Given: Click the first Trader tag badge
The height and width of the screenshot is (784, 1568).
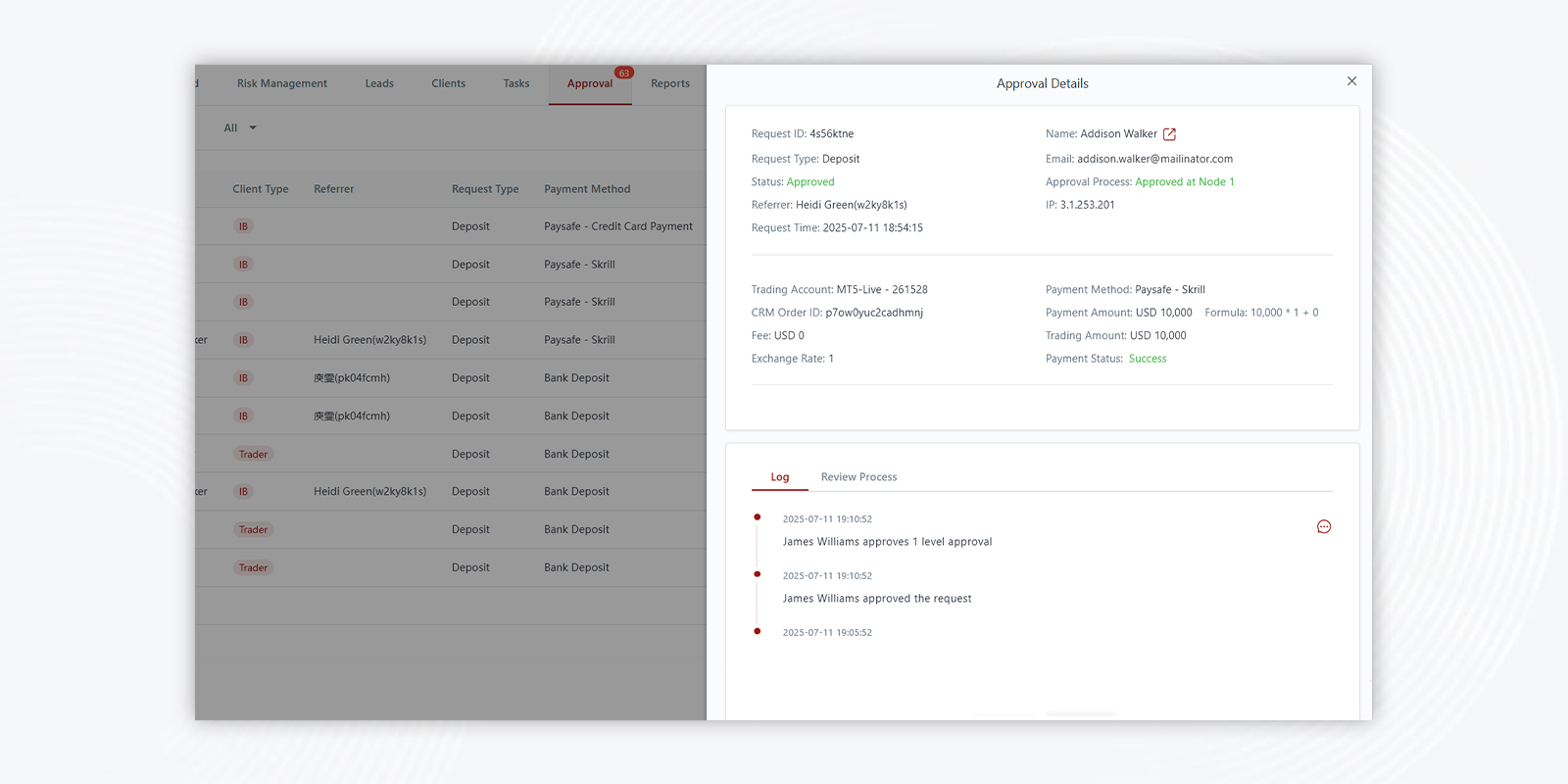Looking at the screenshot, I should [x=253, y=455].
